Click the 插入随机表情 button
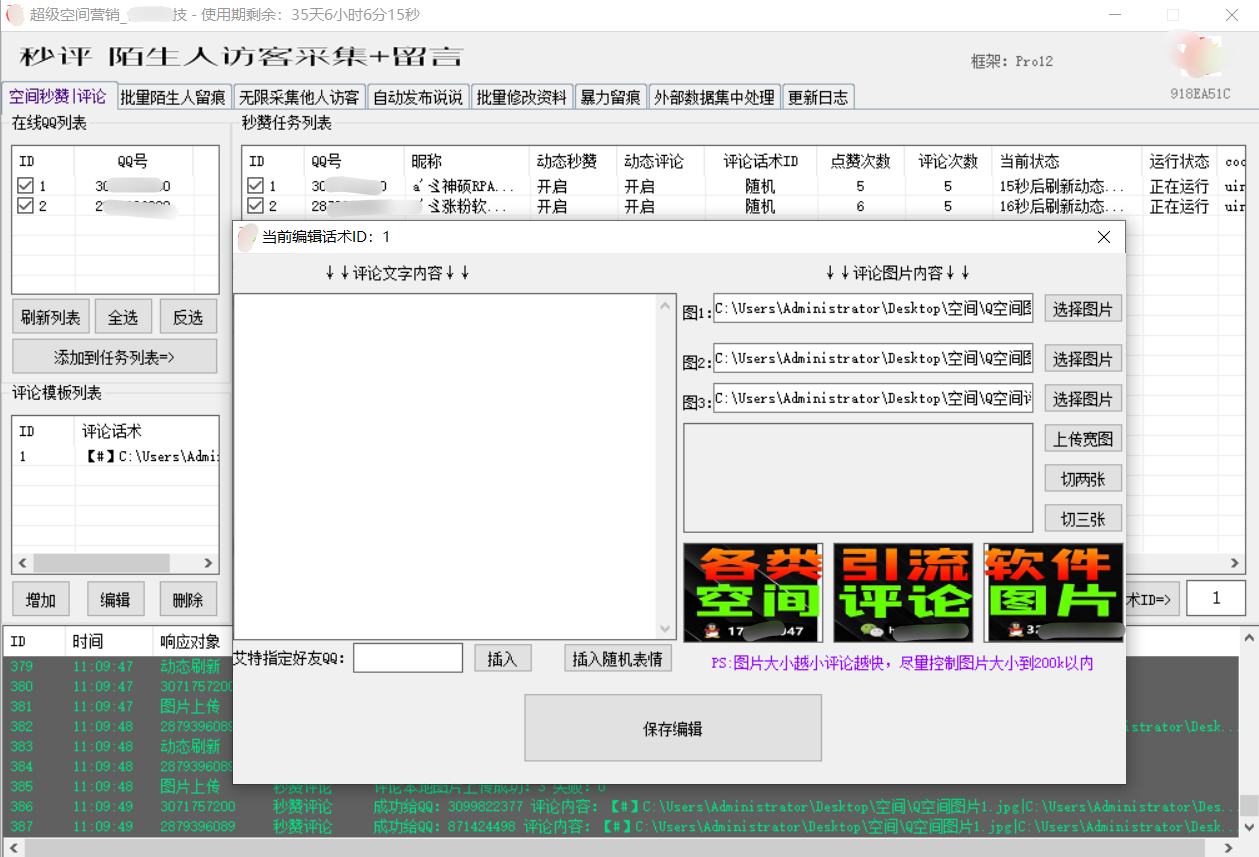 pyautogui.click(x=617, y=659)
